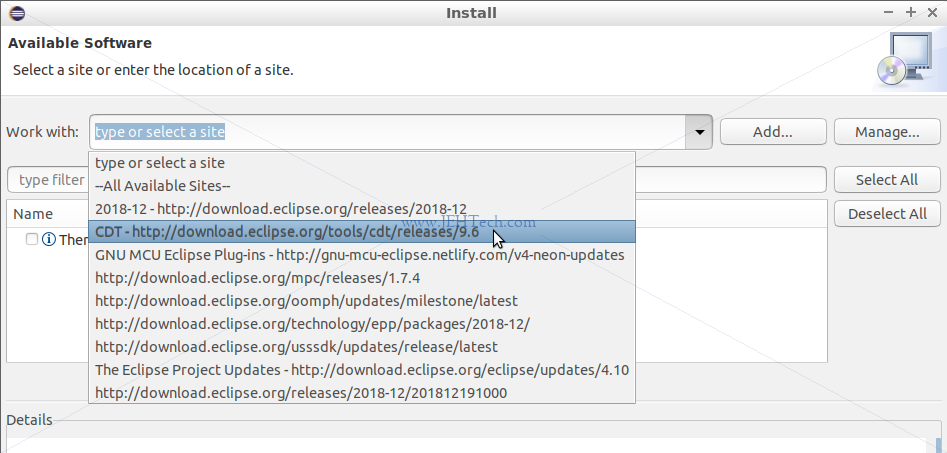Choose the CDT releases 9.6 site
Image resolution: width=947 pixels, height=453 pixels.
[362, 232]
